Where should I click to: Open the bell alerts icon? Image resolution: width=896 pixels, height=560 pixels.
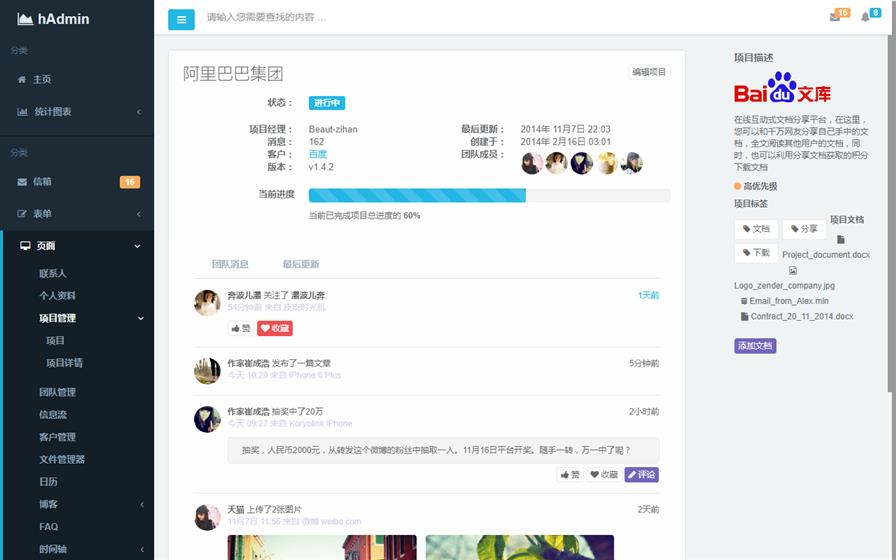click(865, 17)
